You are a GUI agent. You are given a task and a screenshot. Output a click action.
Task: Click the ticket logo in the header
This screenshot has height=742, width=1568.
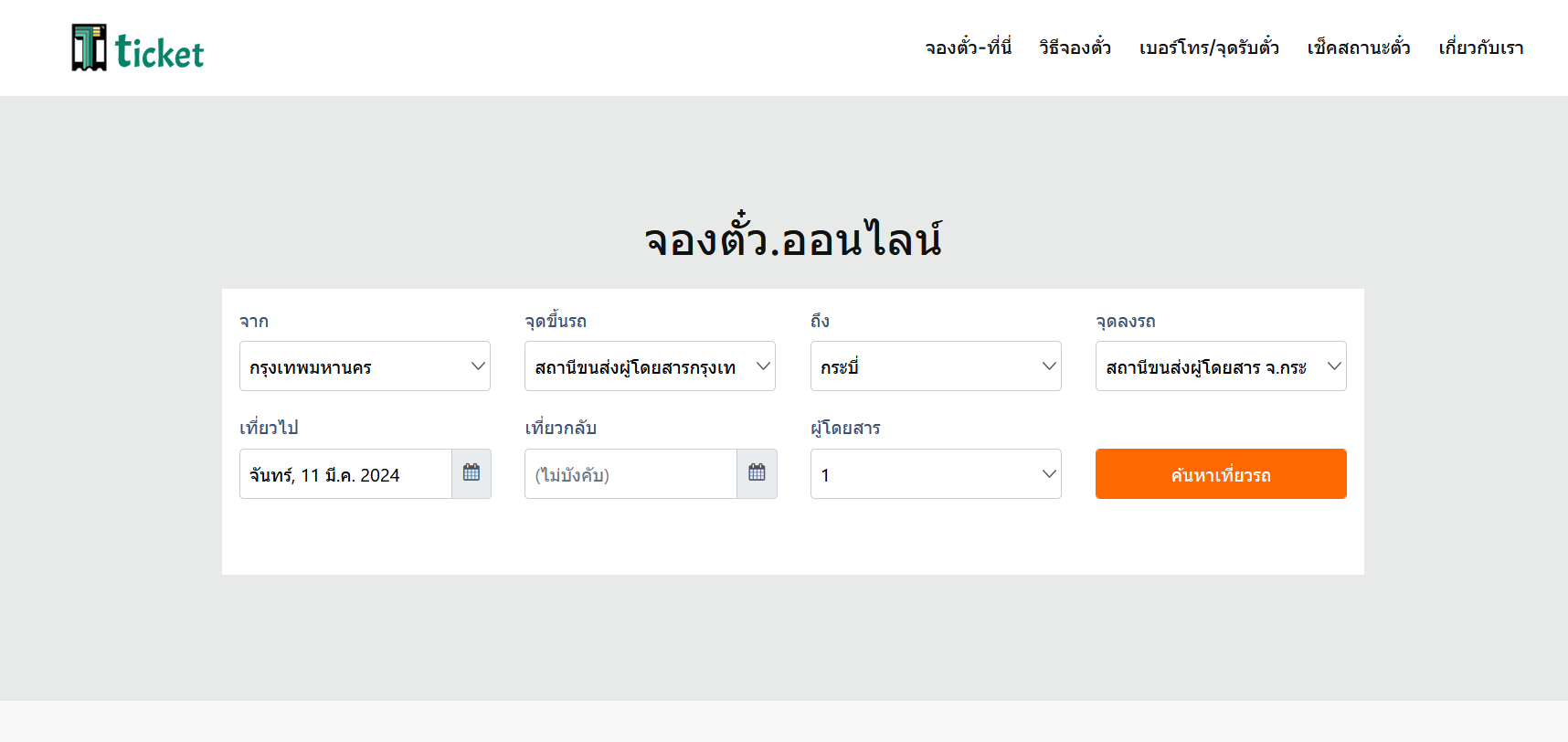(138, 48)
